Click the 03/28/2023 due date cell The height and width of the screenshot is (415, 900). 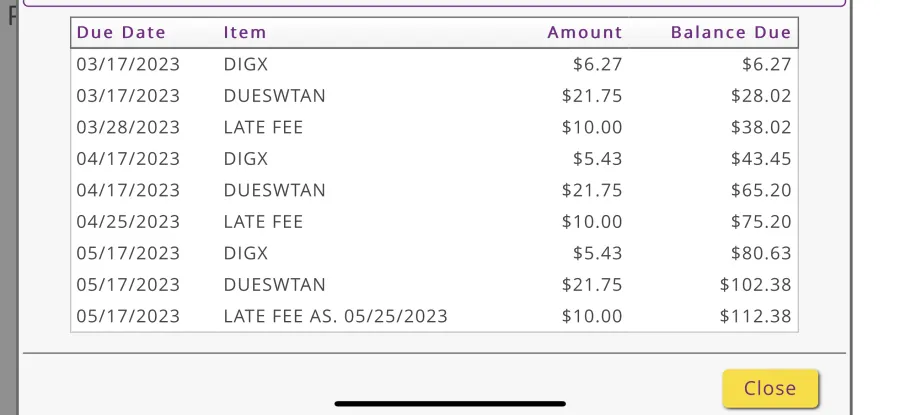[128, 127]
